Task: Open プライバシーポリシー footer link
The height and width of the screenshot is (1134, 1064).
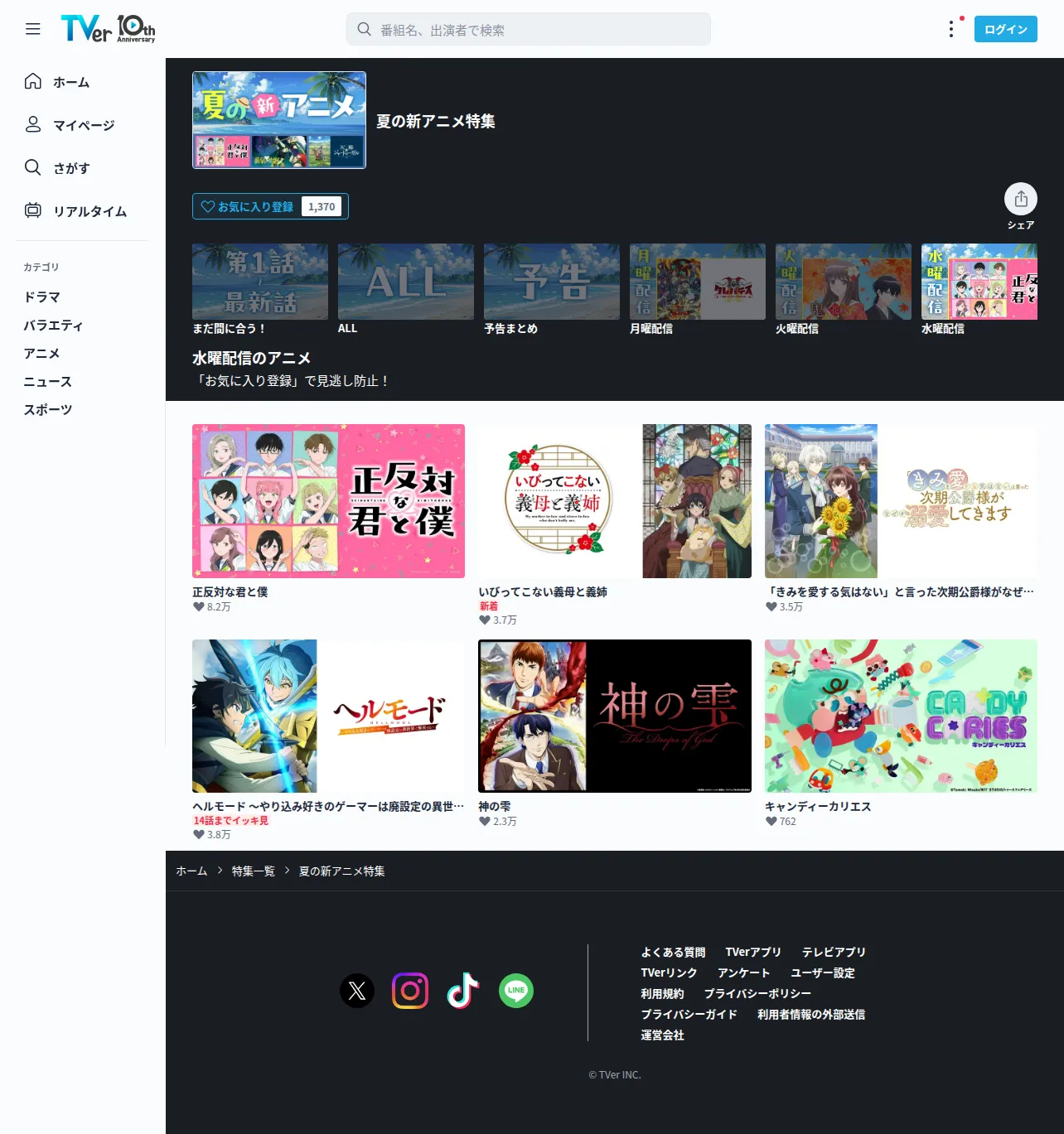Action: coord(758,994)
